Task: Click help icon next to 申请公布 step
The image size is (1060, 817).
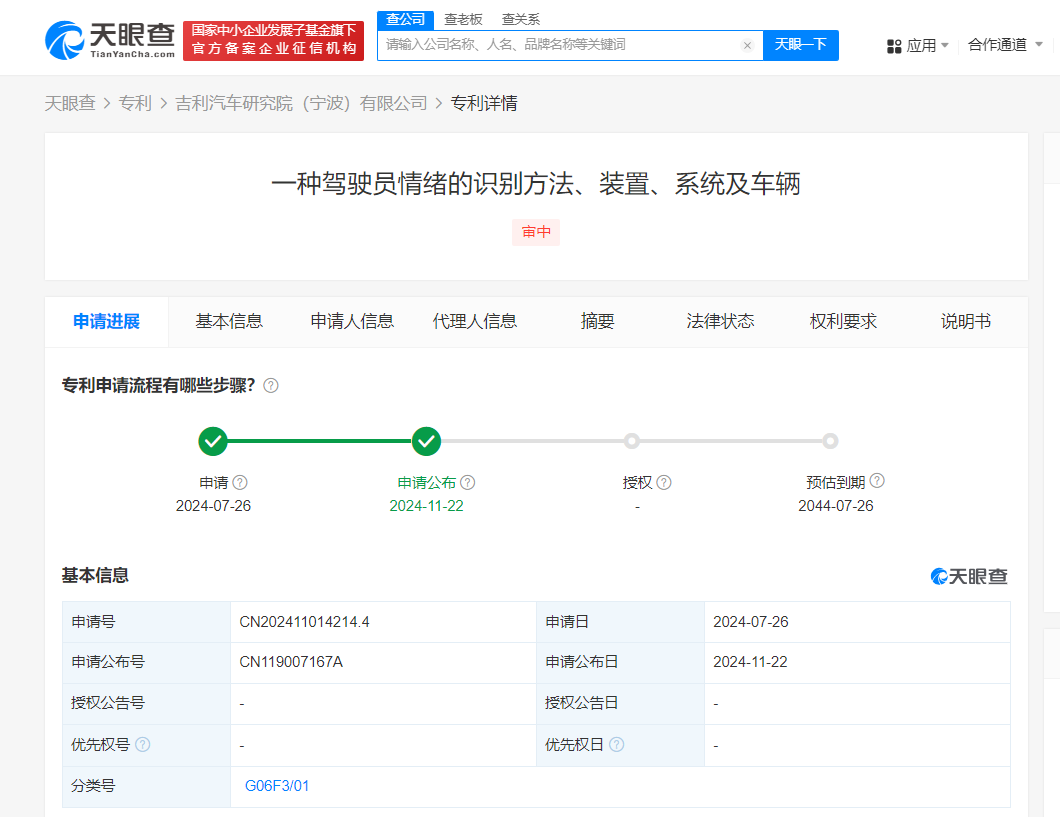Action: pyautogui.click(x=468, y=482)
